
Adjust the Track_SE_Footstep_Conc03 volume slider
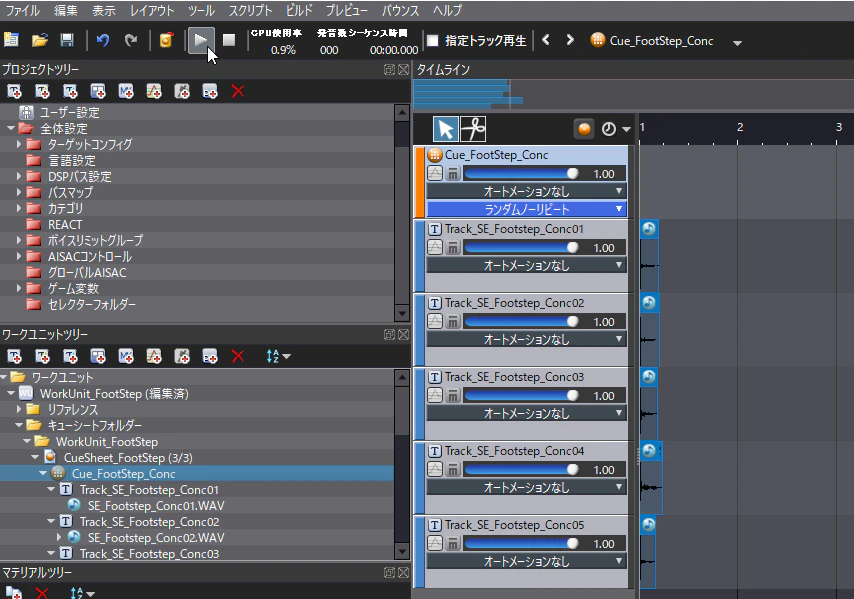coord(521,396)
